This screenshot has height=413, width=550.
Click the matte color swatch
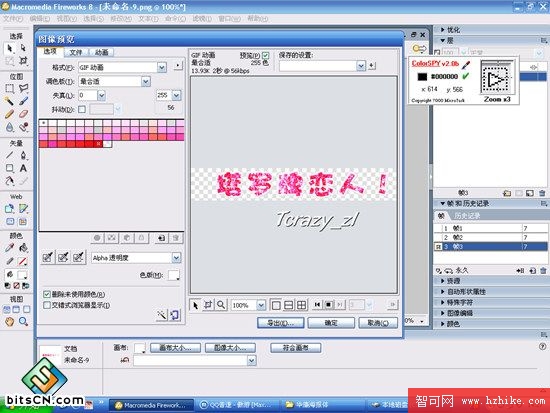174,275
